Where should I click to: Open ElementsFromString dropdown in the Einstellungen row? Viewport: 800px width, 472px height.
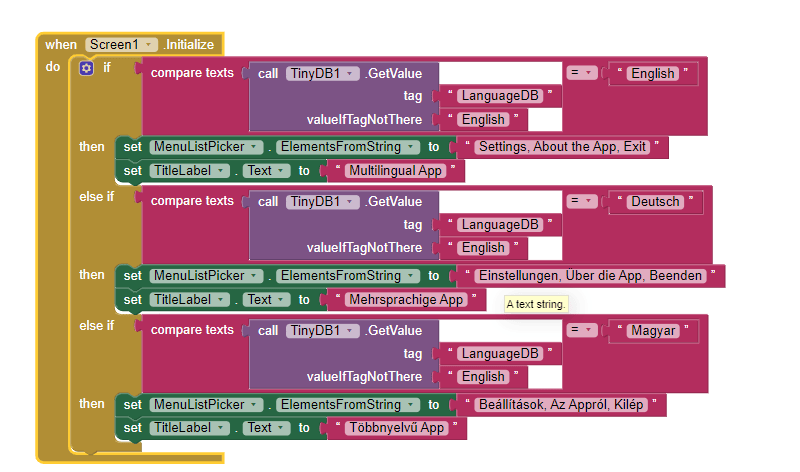348,276
